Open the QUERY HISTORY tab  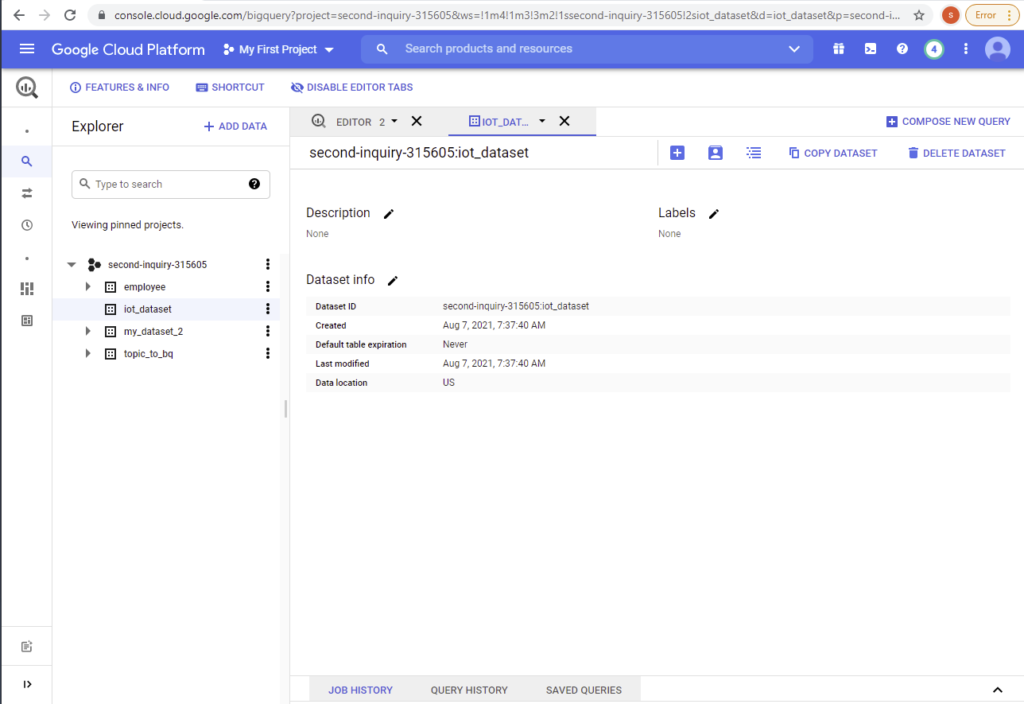(469, 690)
